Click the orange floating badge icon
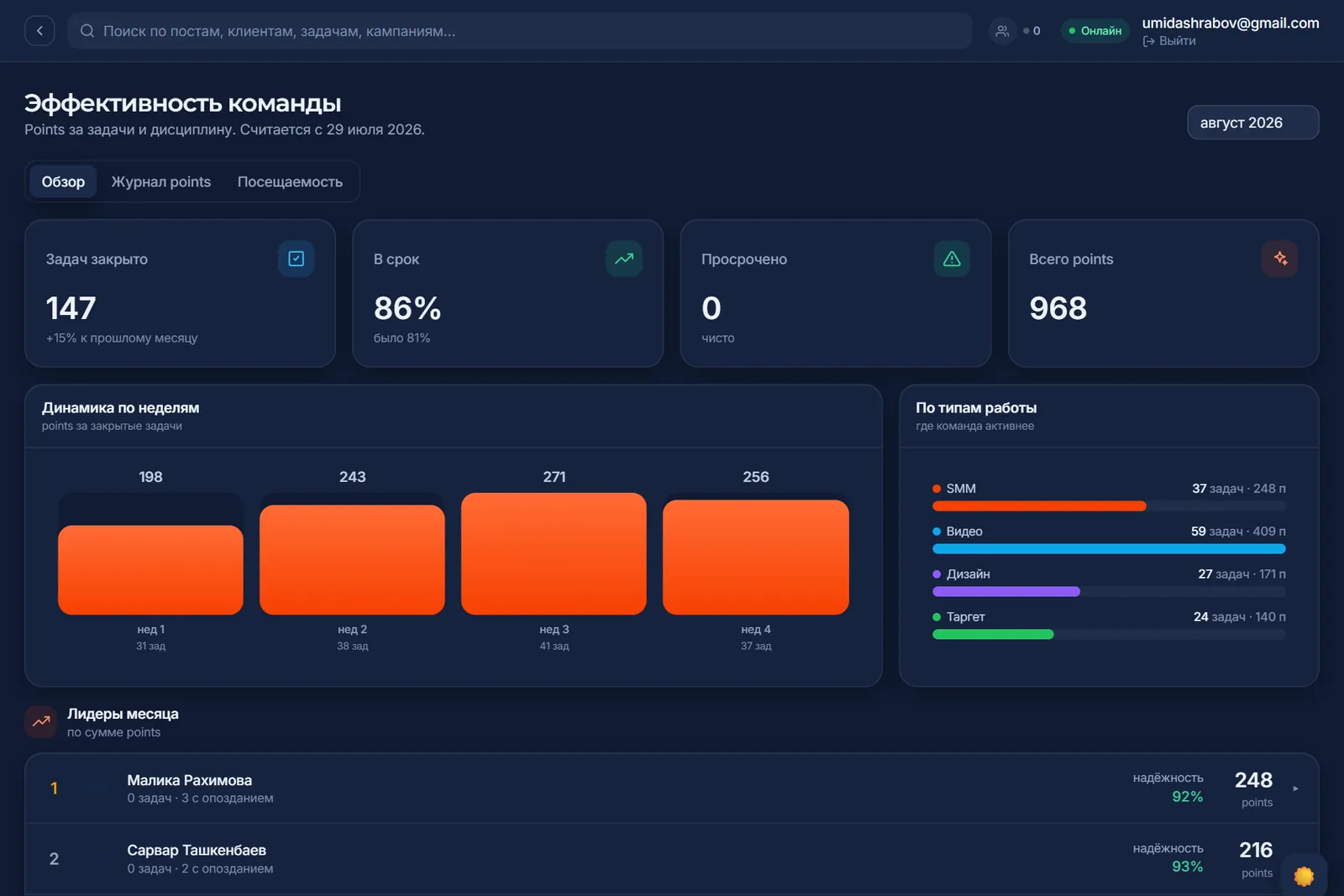Image resolution: width=1344 pixels, height=896 pixels. 1304,876
